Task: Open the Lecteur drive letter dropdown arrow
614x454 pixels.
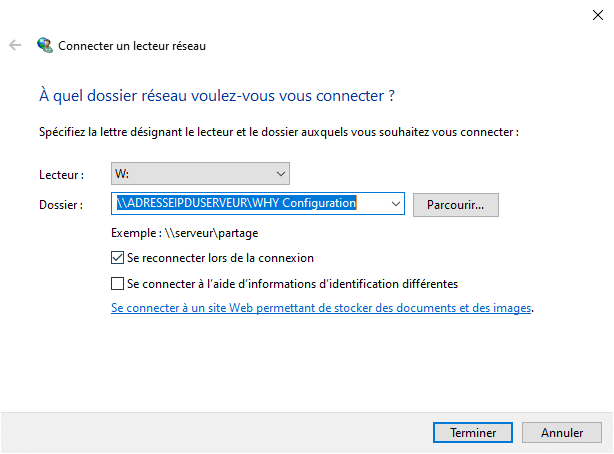Action: (x=280, y=174)
